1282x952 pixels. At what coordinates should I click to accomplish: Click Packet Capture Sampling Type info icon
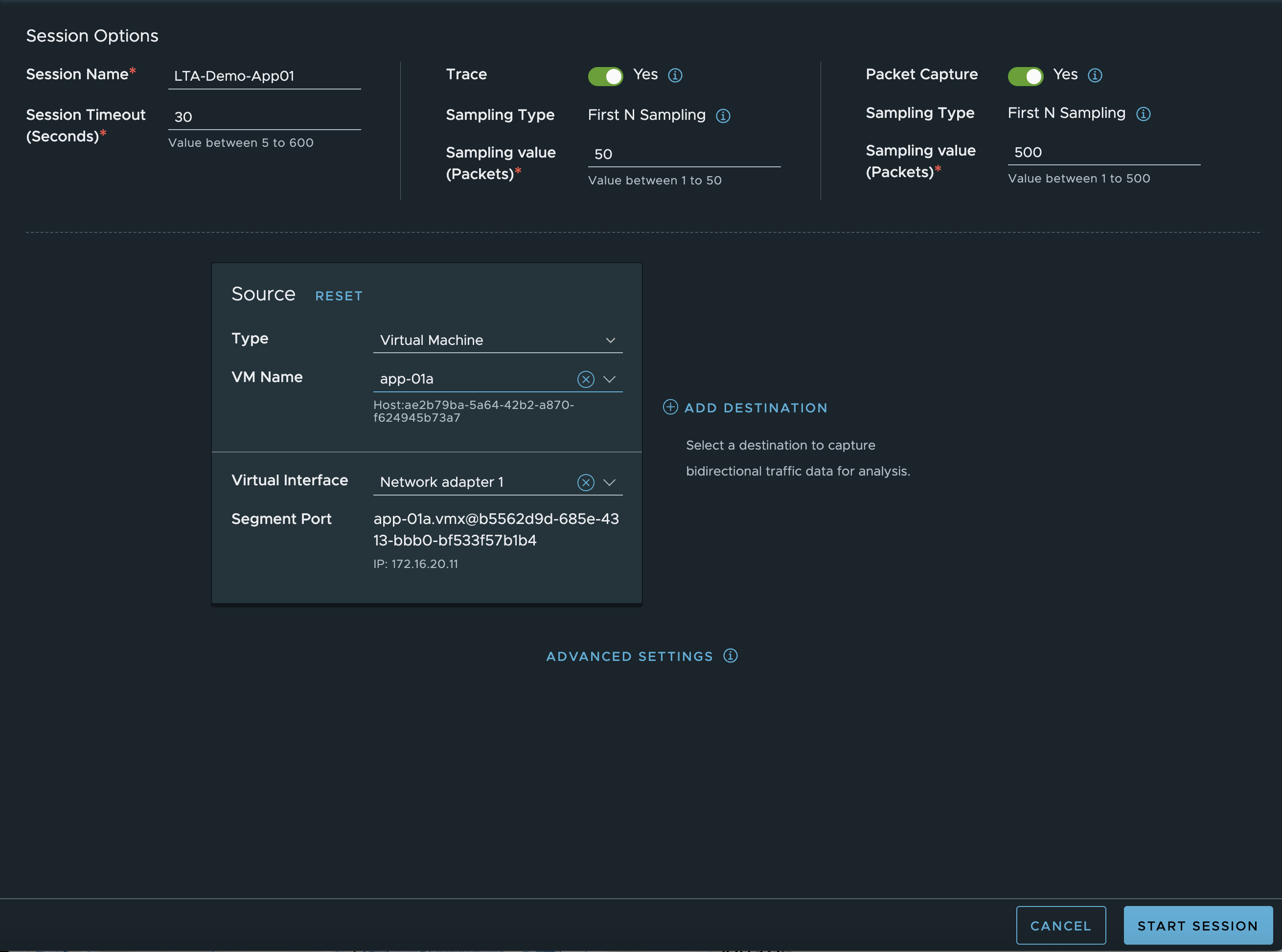tap(1143, 114)
